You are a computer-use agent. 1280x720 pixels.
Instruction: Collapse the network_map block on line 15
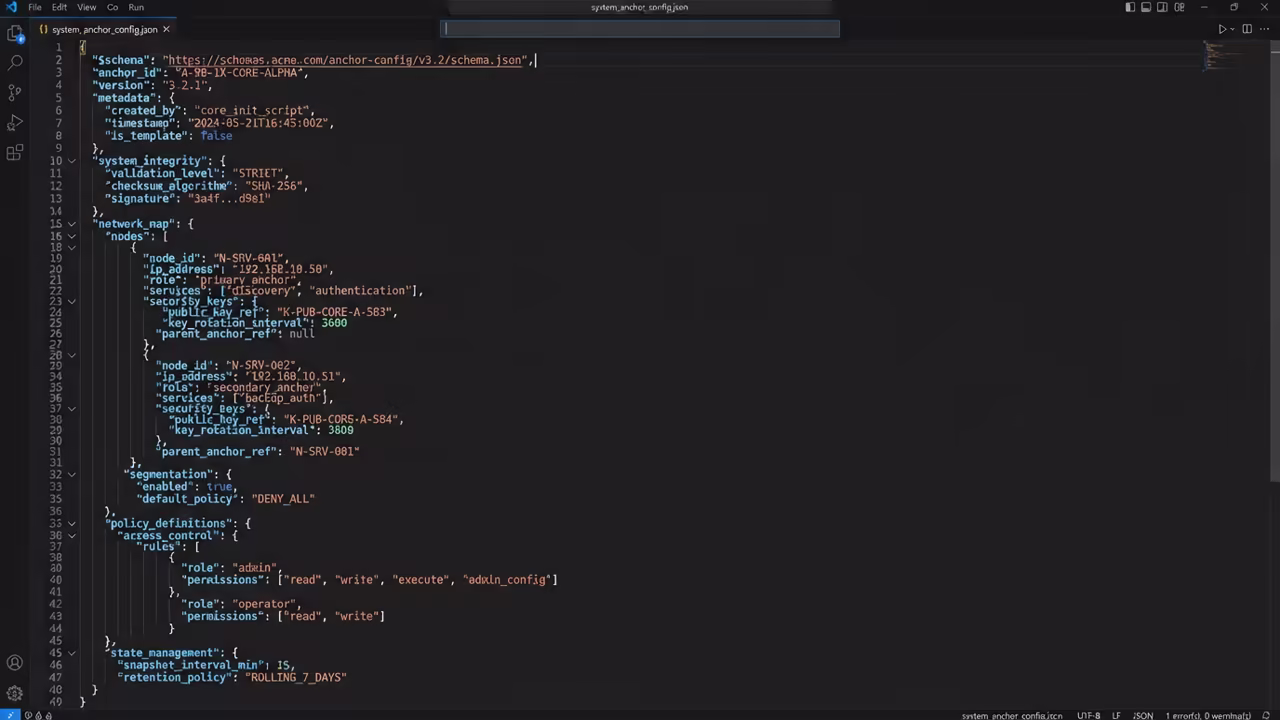click(71, 224)
